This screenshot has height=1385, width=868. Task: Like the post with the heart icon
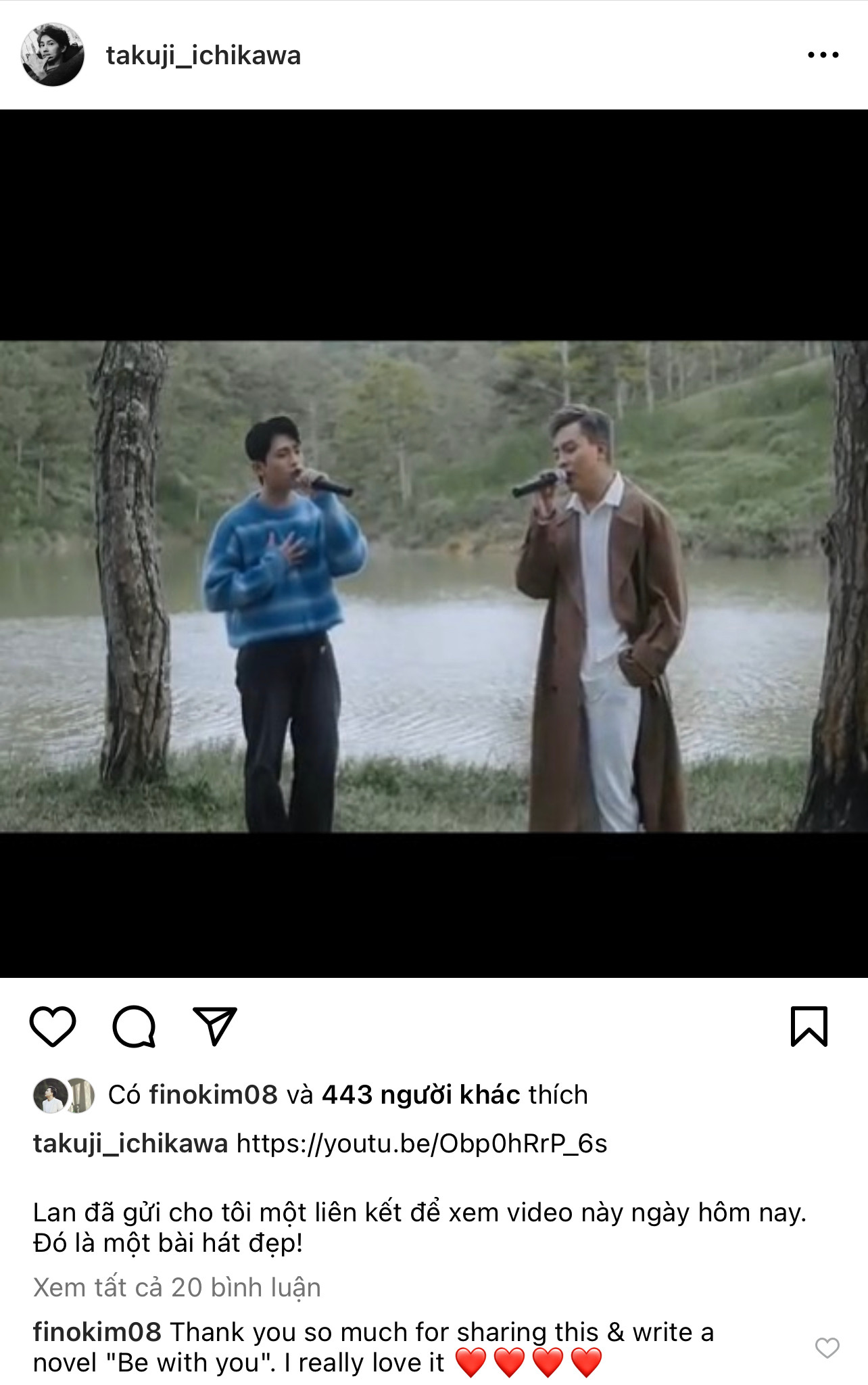click(53, 1027)
